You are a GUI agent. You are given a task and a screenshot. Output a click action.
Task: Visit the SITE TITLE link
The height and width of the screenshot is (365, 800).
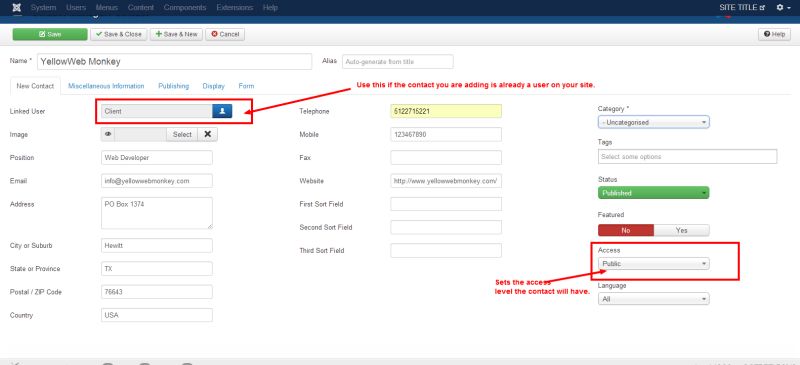click(742, 8)
